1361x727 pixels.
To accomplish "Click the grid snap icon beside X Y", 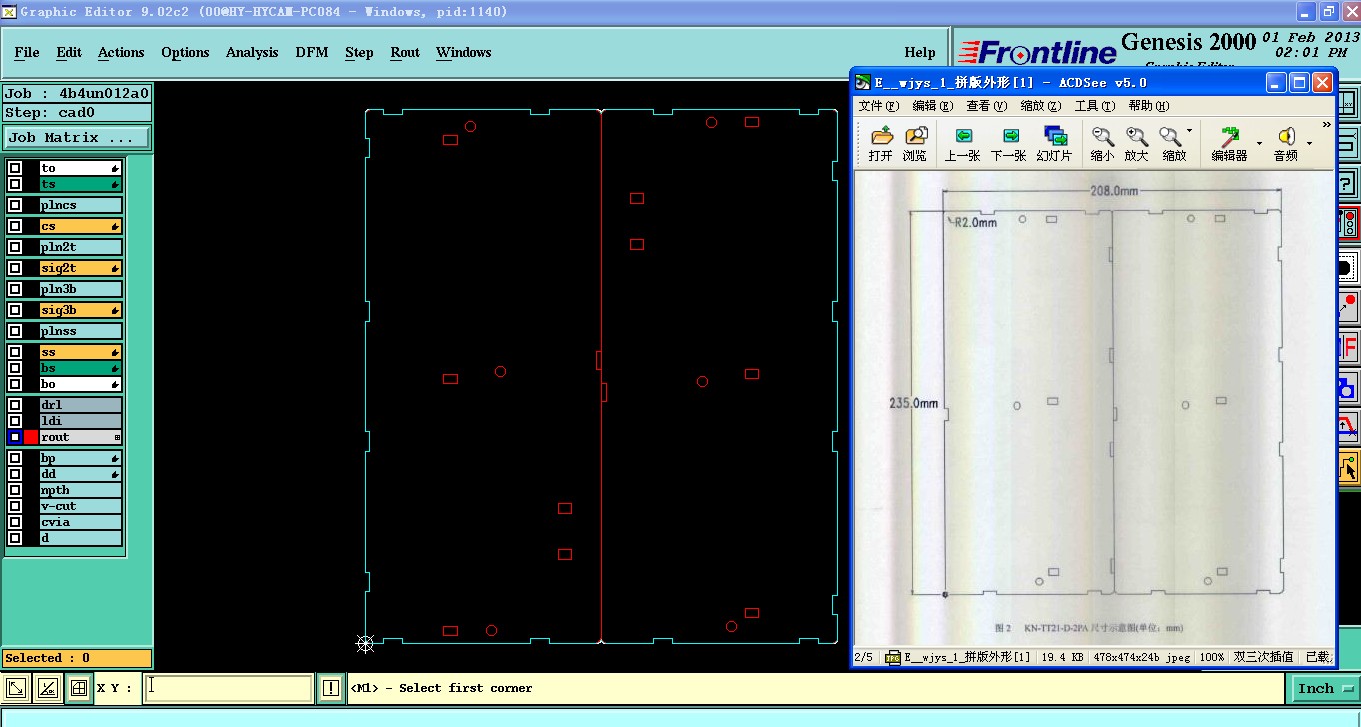I will (x=79, y=688).
